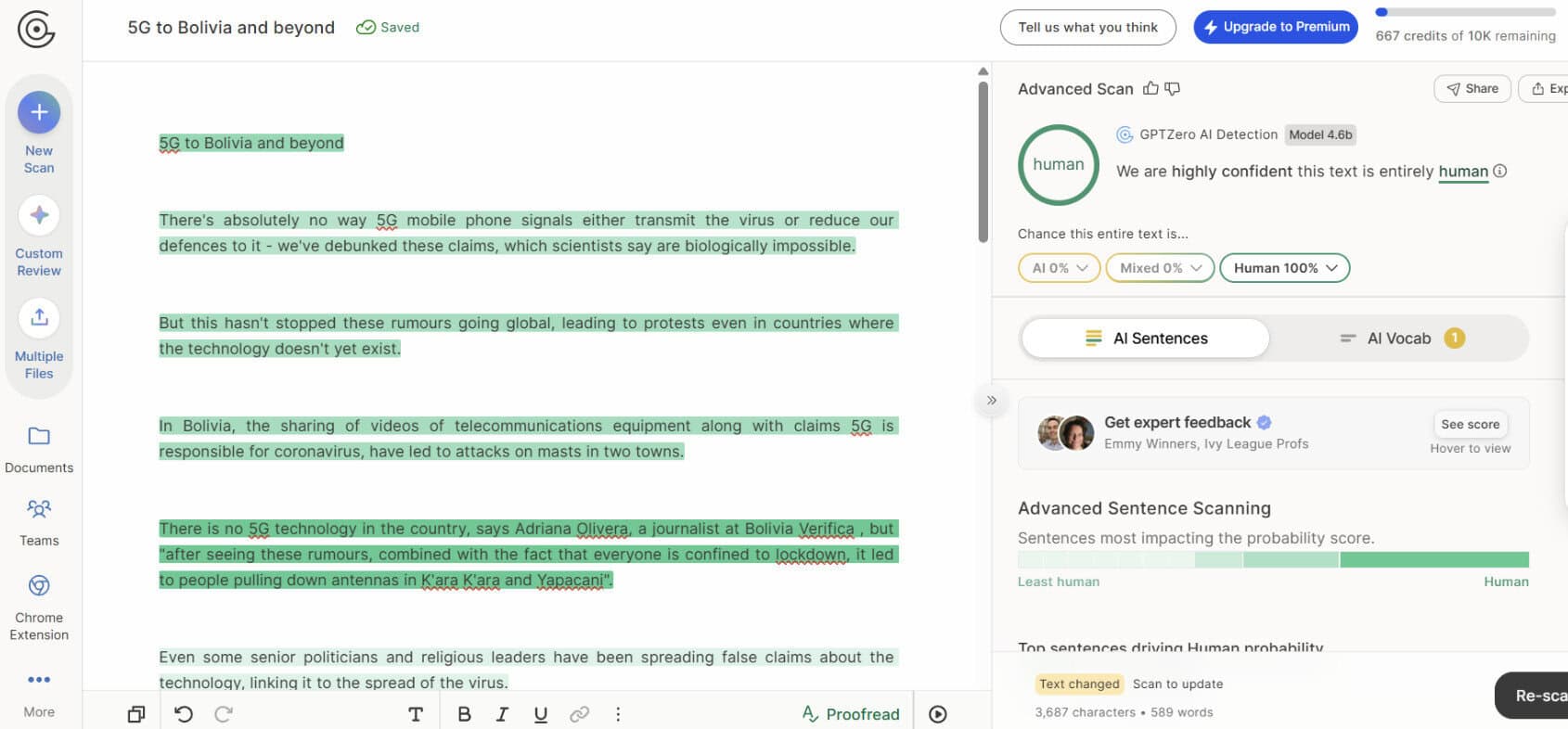The width and height of the screenshot is (1568, 729).
Task: Switch to the AI Vocab tab
Action: point(1399,339)
